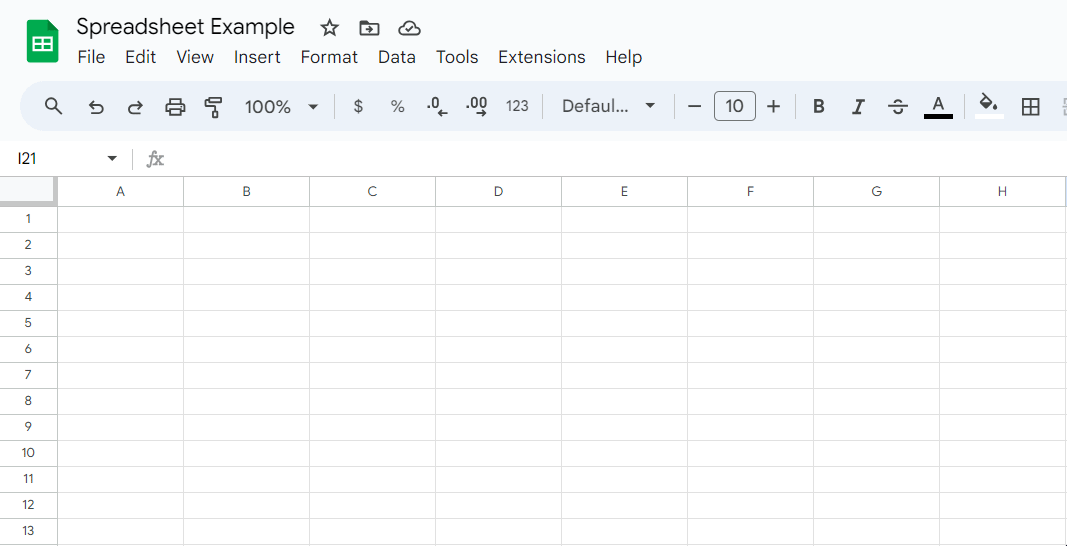Open the Google Sheets home icon

pos(43,41)
